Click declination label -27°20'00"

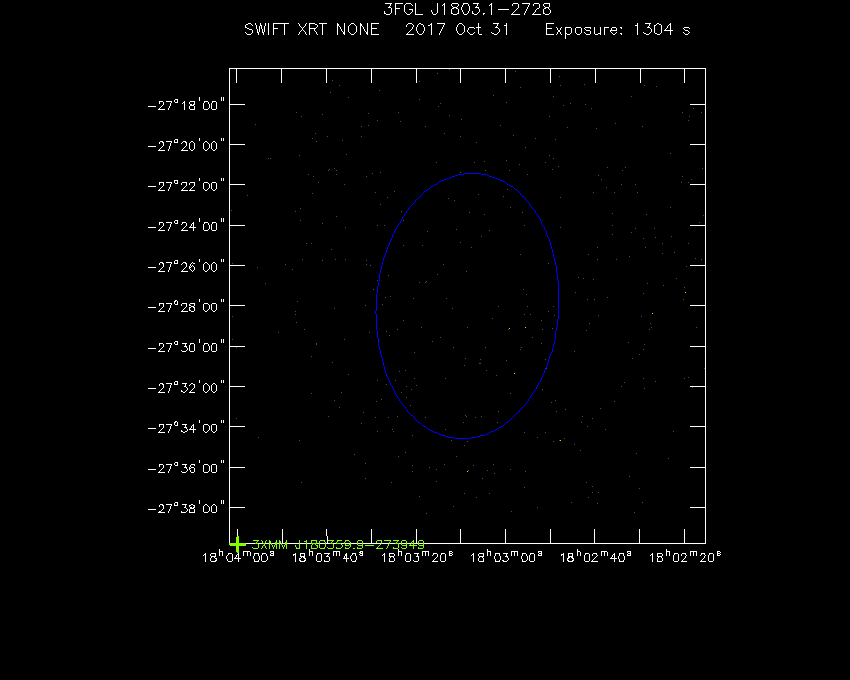(x=186, y=146)
